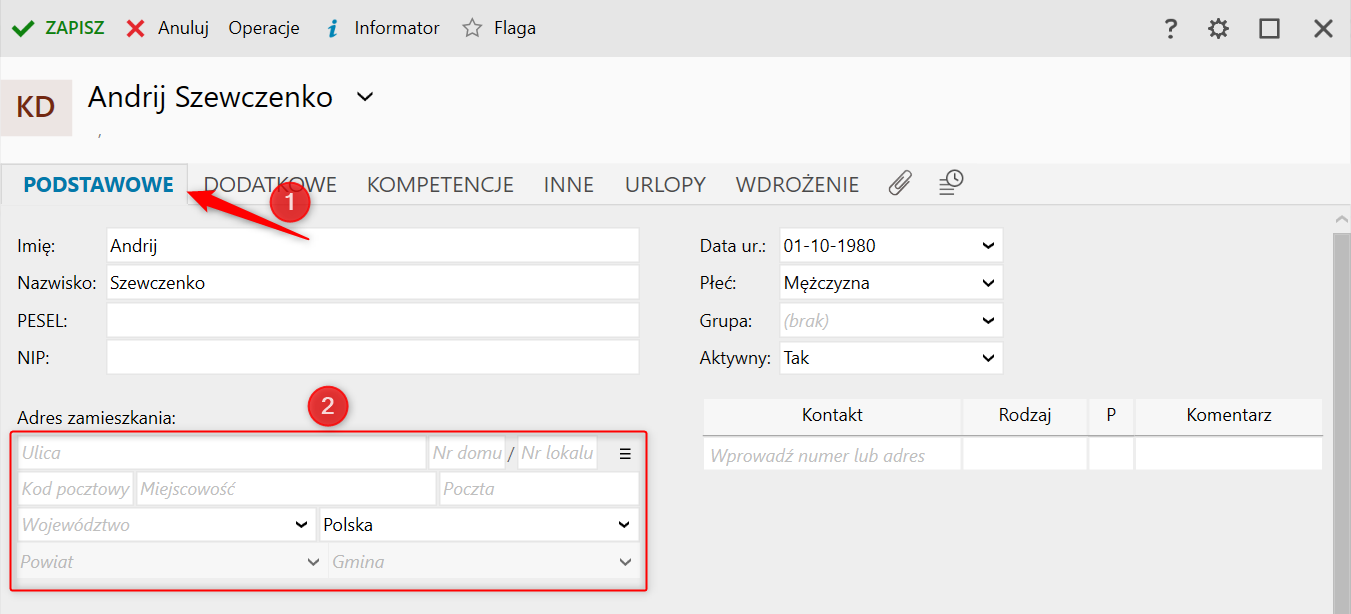Click the paperclip attachments icon
Viewport: 1351px width, 614px height.
[900, 183]
